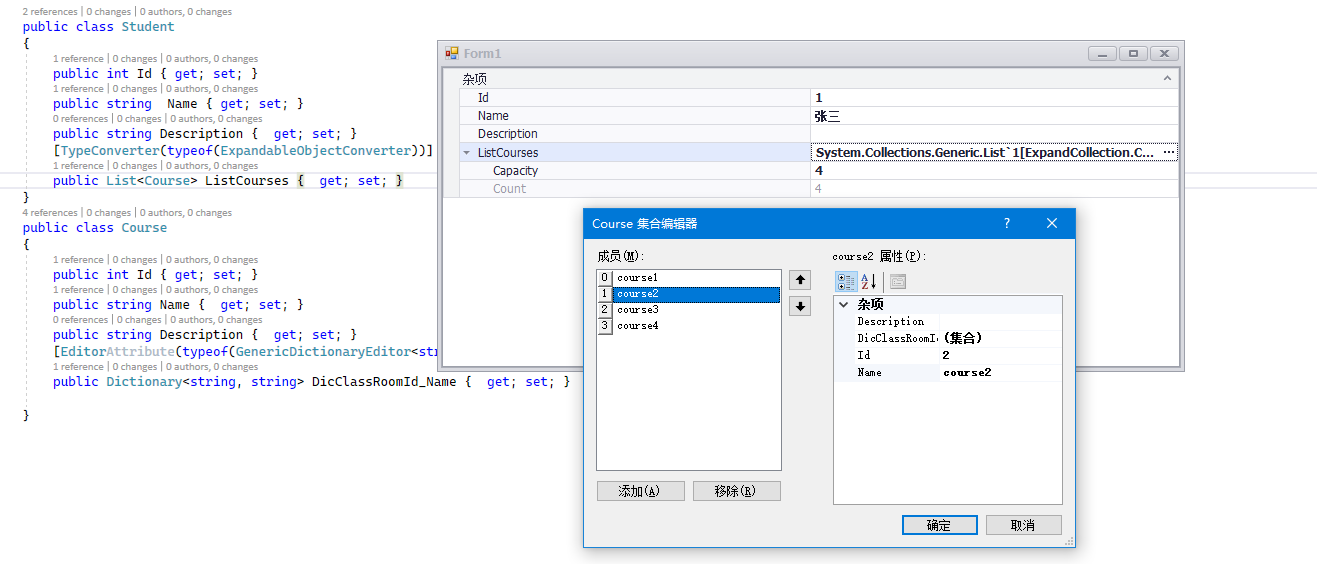Click the Description value field in course2 properties

(1000, 322)
